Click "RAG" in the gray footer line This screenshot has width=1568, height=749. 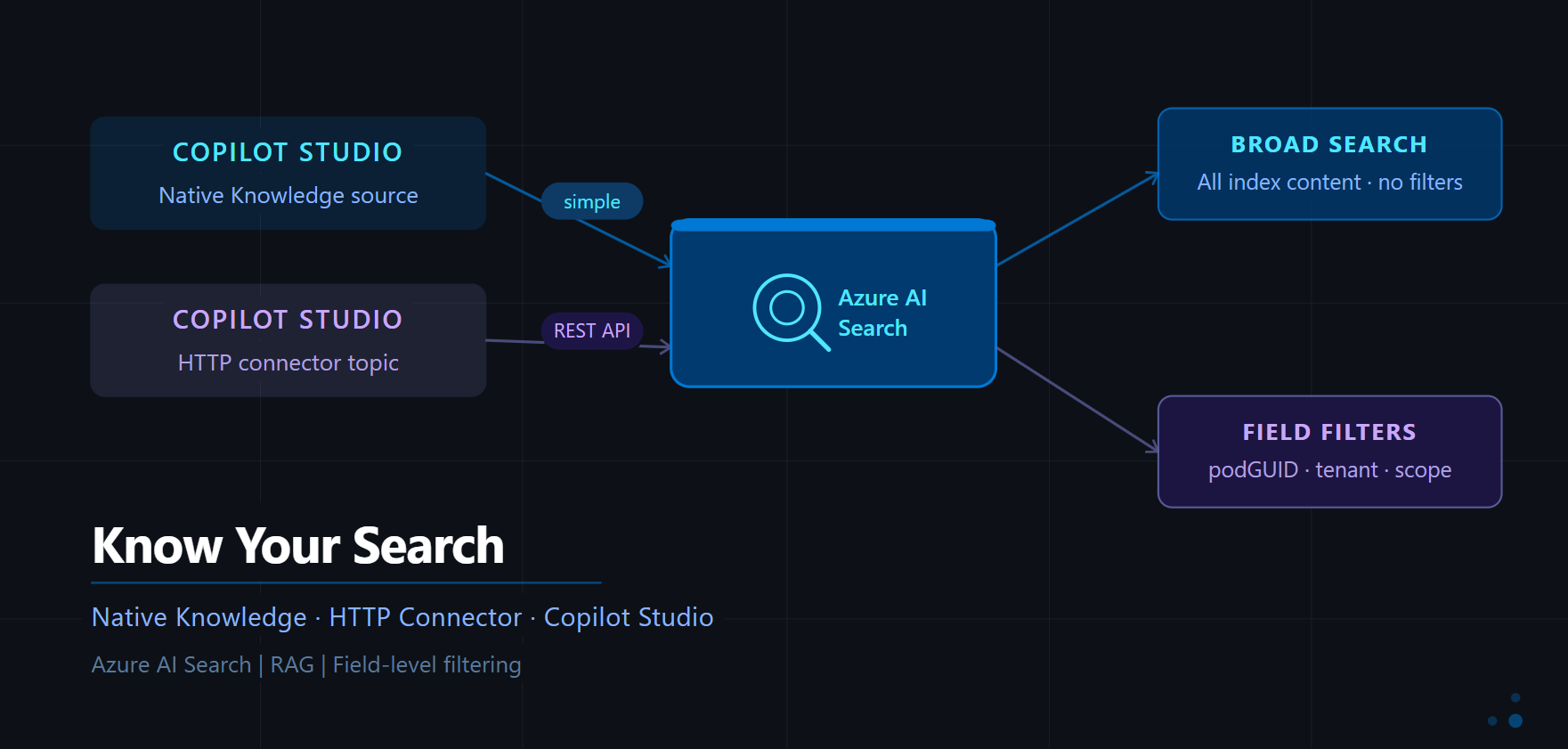point(291,665)
